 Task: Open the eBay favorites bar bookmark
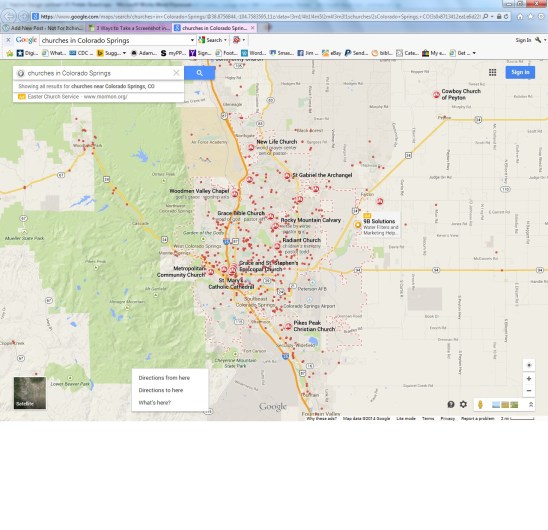pyautogui.click(x=331, y=53)
